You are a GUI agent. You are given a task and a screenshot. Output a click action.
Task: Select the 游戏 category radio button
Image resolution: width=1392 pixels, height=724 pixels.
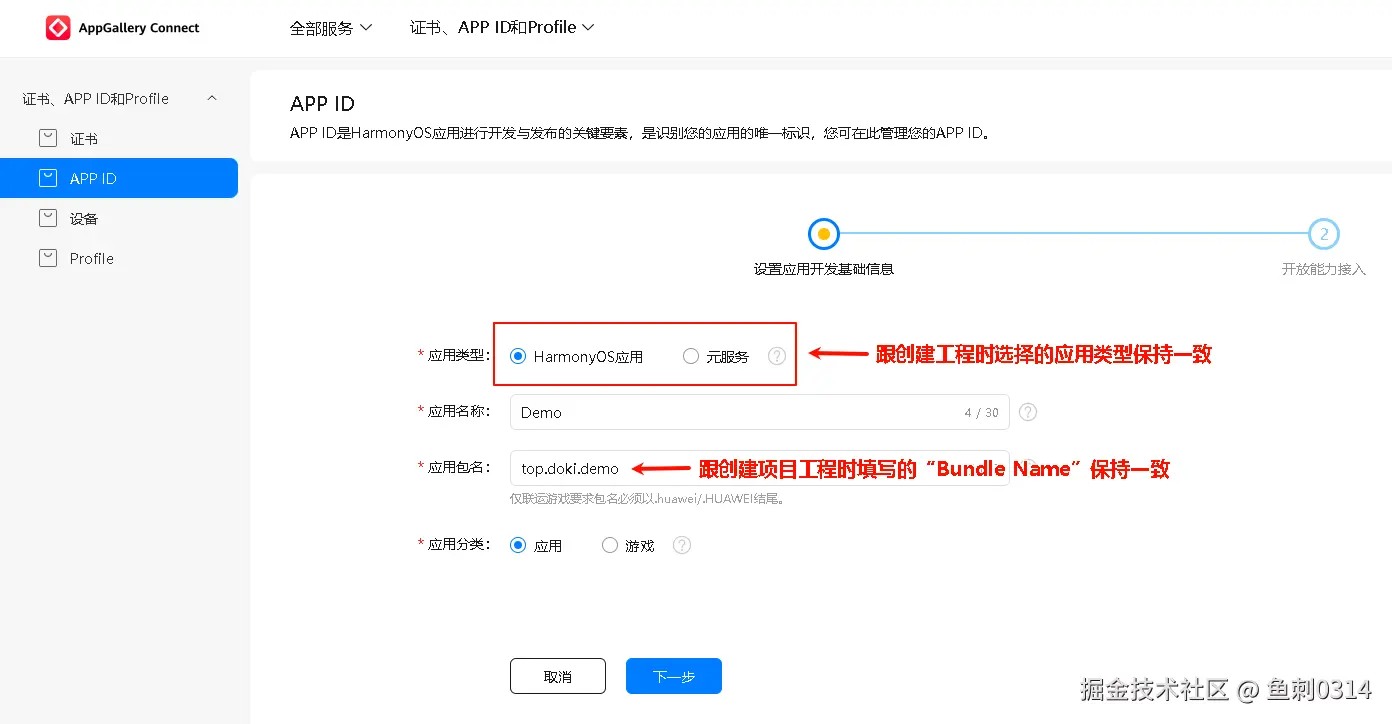[x=610, y=545]
